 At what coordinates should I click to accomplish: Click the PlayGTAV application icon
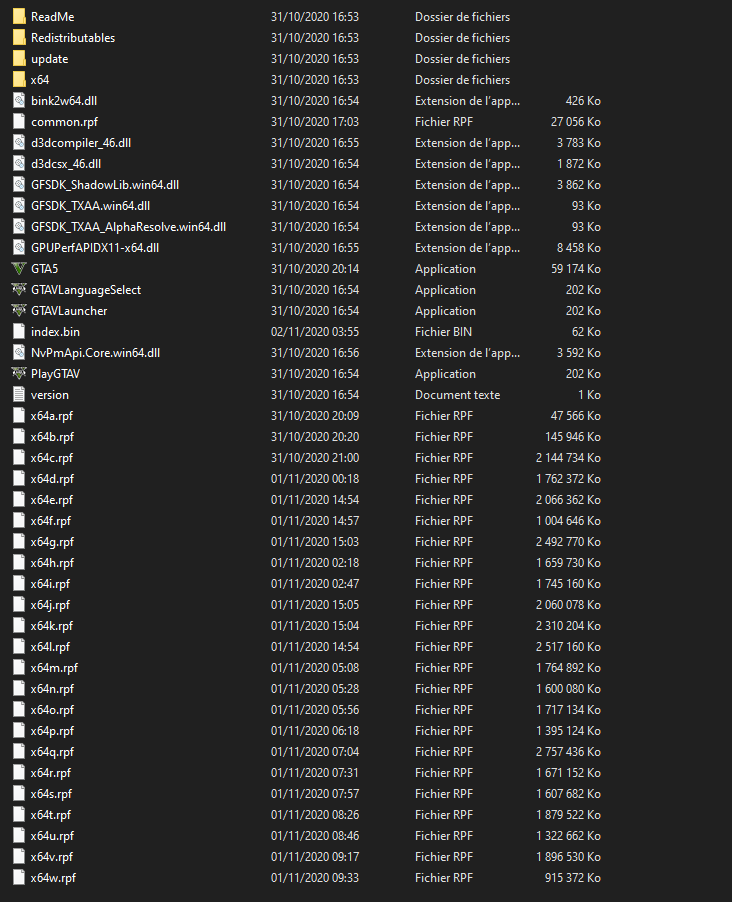coord(19,373)
